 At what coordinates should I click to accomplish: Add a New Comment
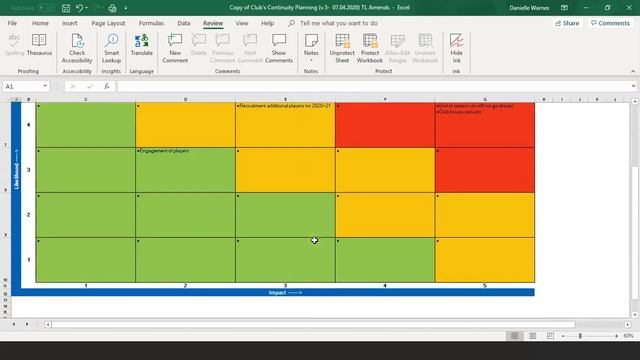pos(175,48)
